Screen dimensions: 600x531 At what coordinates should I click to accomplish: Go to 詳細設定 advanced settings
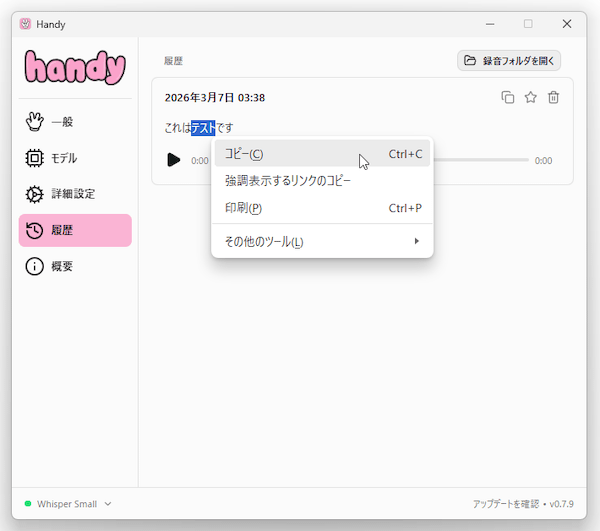coord(75,194)
